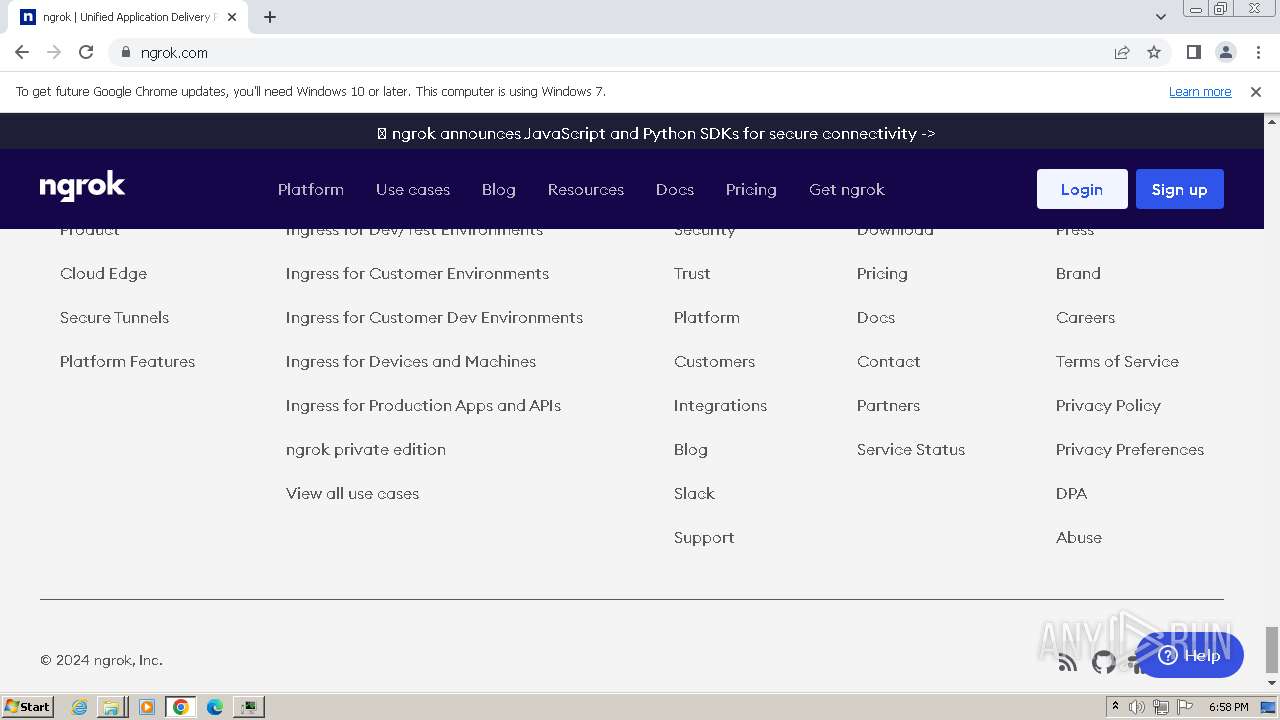Open Microsoft Edge from the taskbar
This screenshot has height=720, width=1280.
[214, 707]
